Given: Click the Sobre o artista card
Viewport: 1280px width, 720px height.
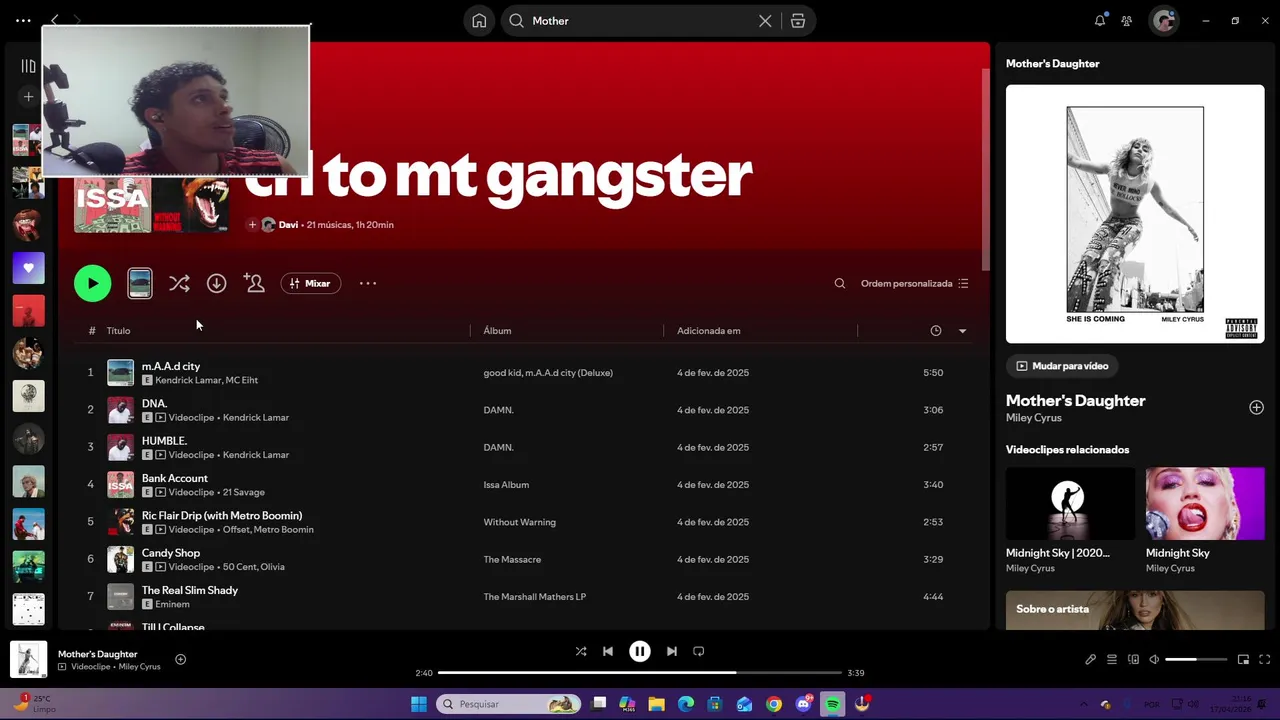Looking at the screenshot, I should (x=1135, y=610).
